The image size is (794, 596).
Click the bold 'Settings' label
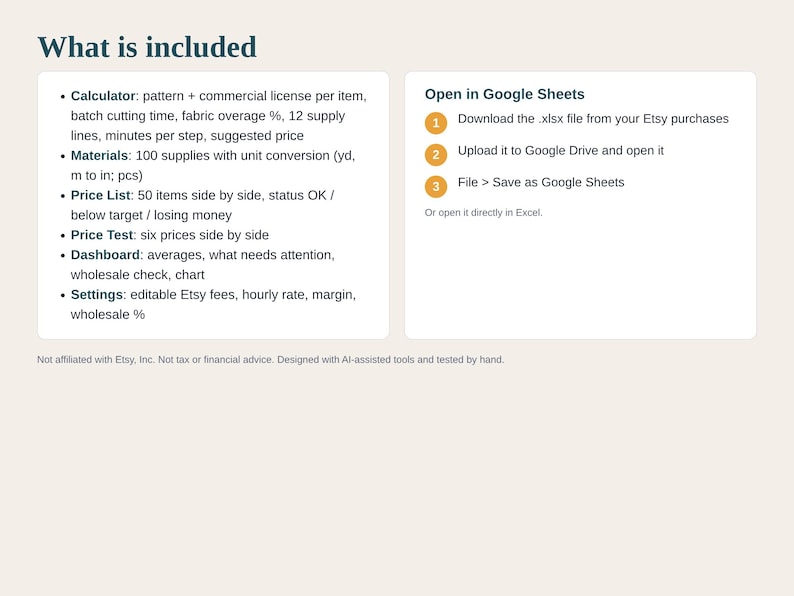pos(97,295)
